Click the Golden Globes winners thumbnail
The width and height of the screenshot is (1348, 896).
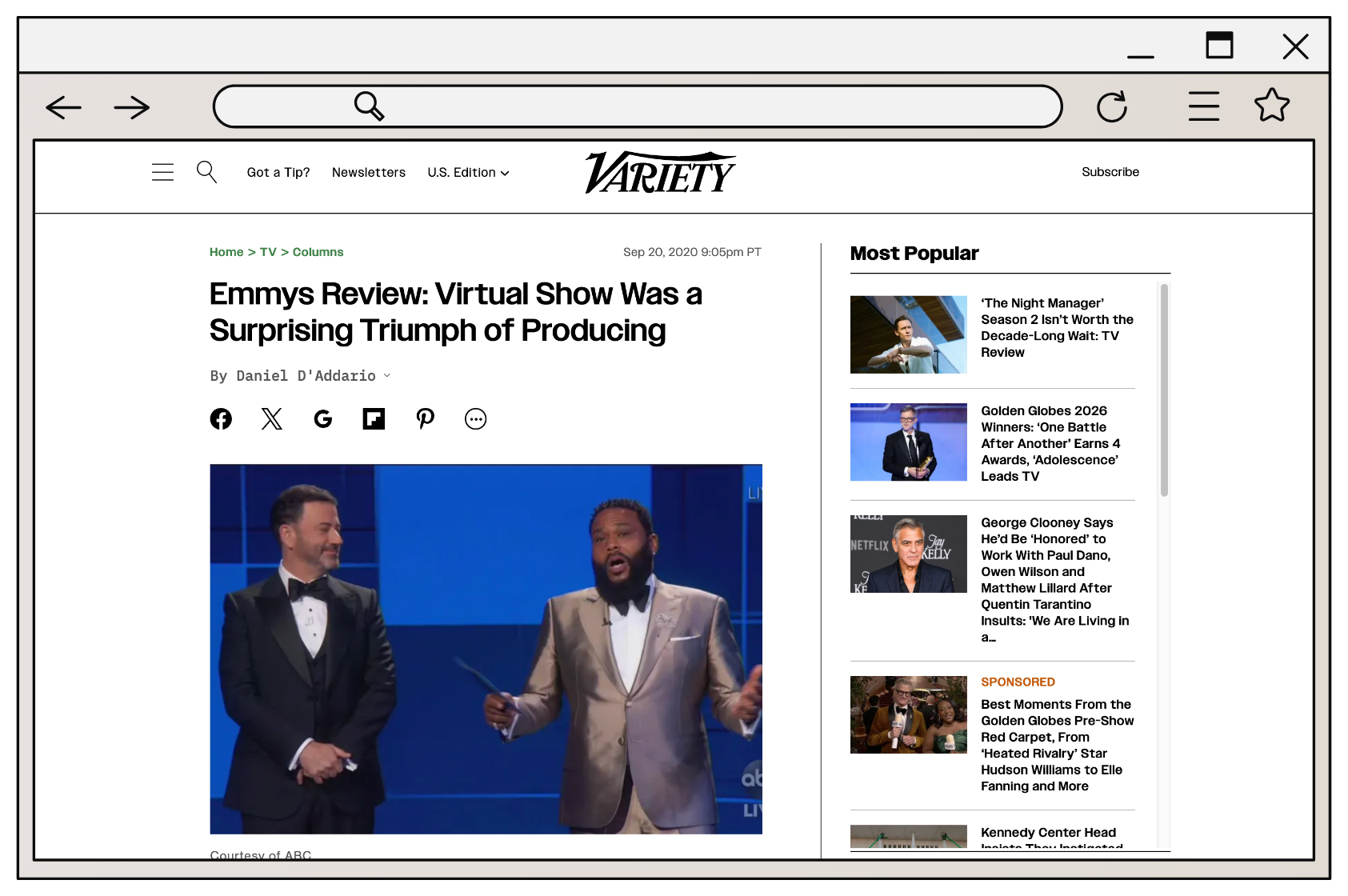pyautogui.click(x=909, y=442)
